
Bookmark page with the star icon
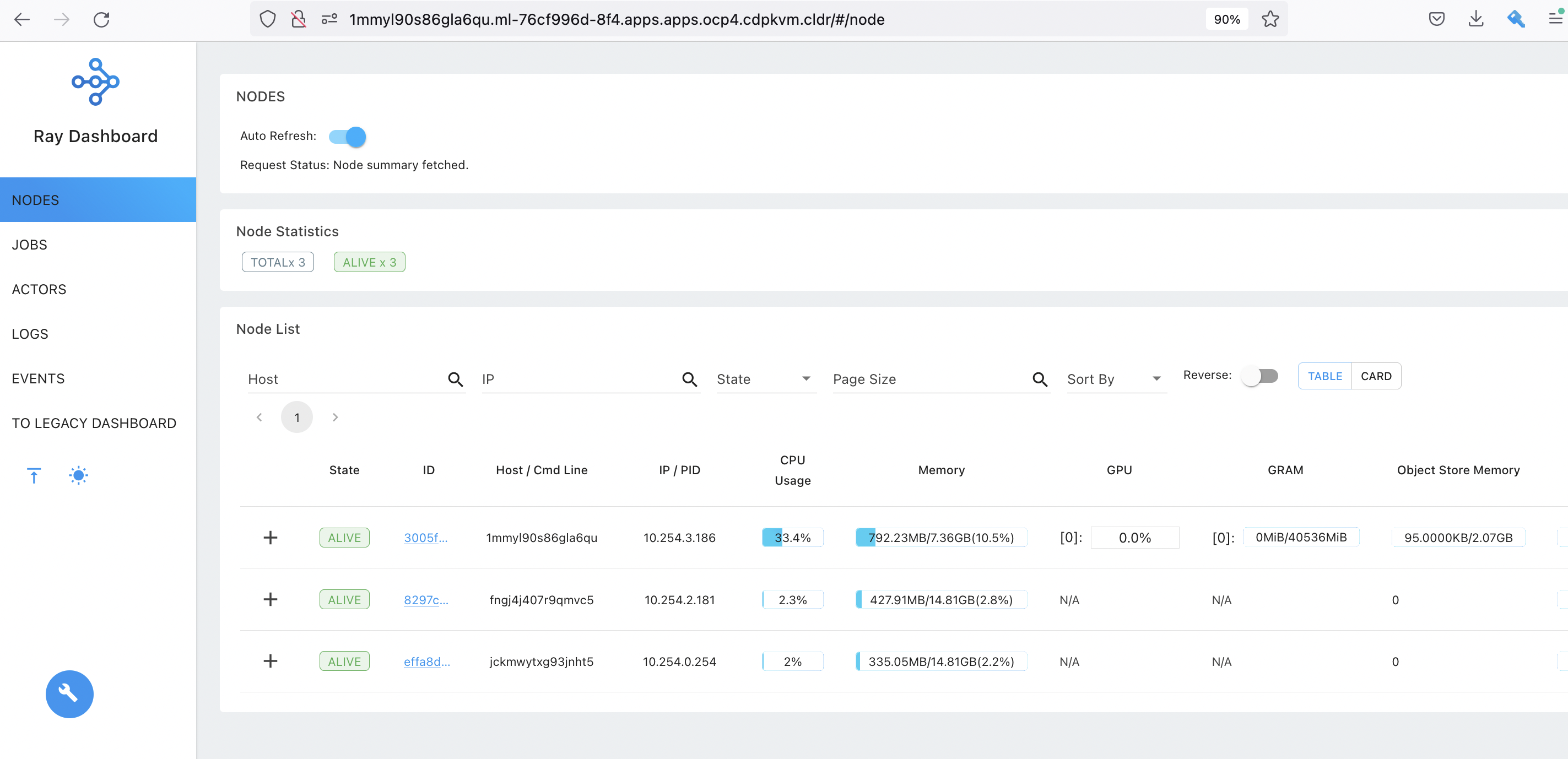click(x=1270, y=19)
